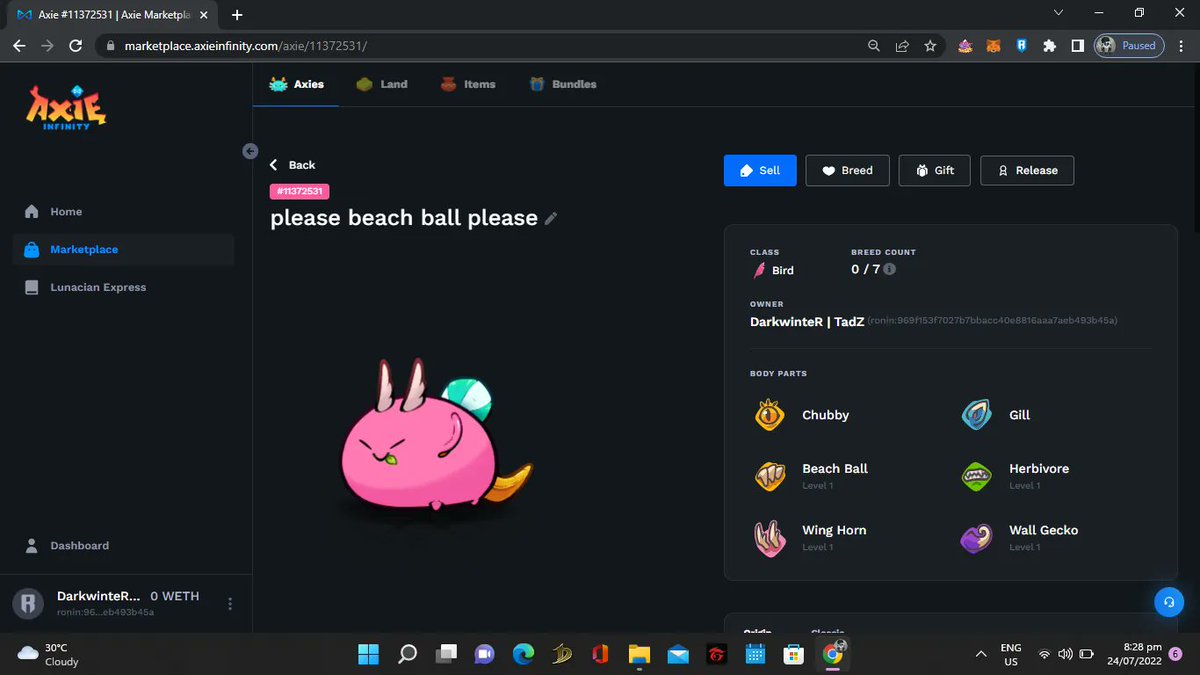Viewport: 1200px width, 675px height.
Task: Open Windows taskbar Search
Action: click(407, 655)
